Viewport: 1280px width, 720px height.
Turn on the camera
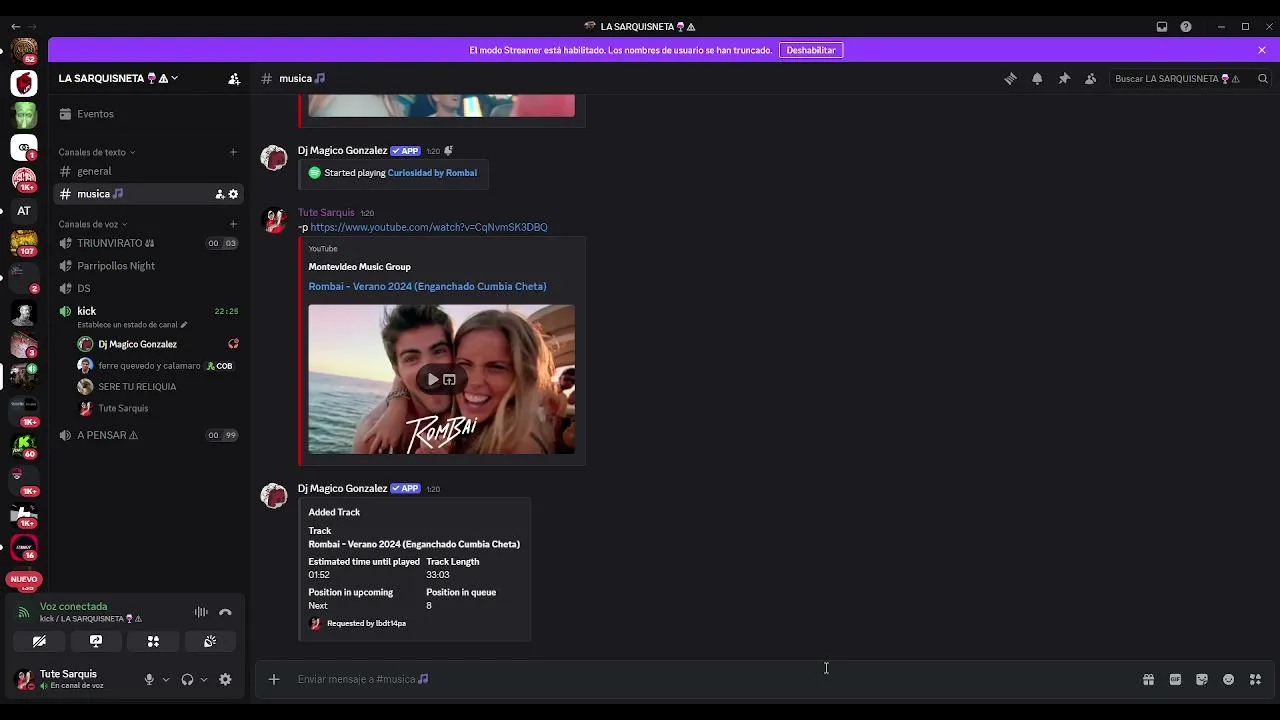(39, 641)
